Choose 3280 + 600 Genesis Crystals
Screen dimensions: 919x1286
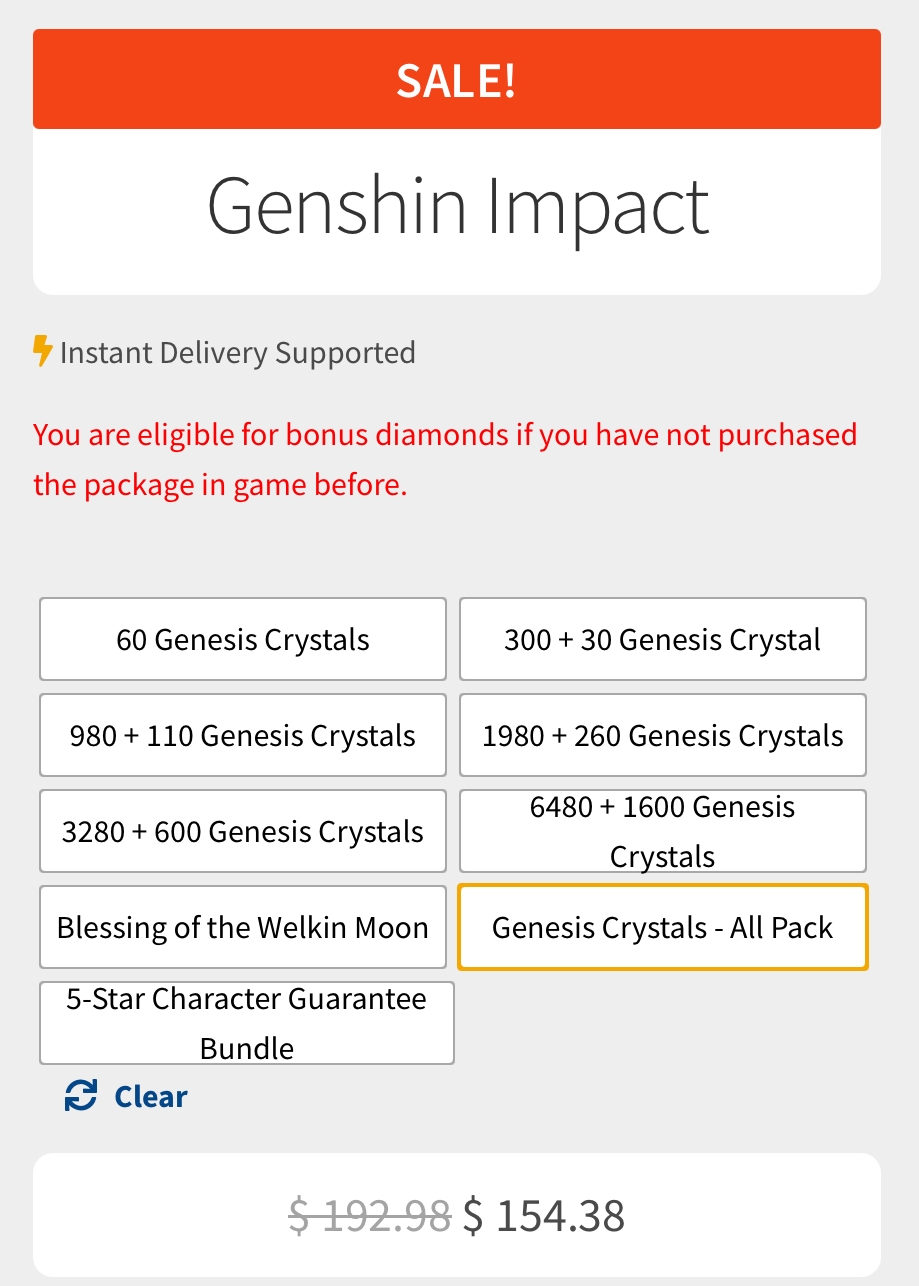(x=243, y=832)
